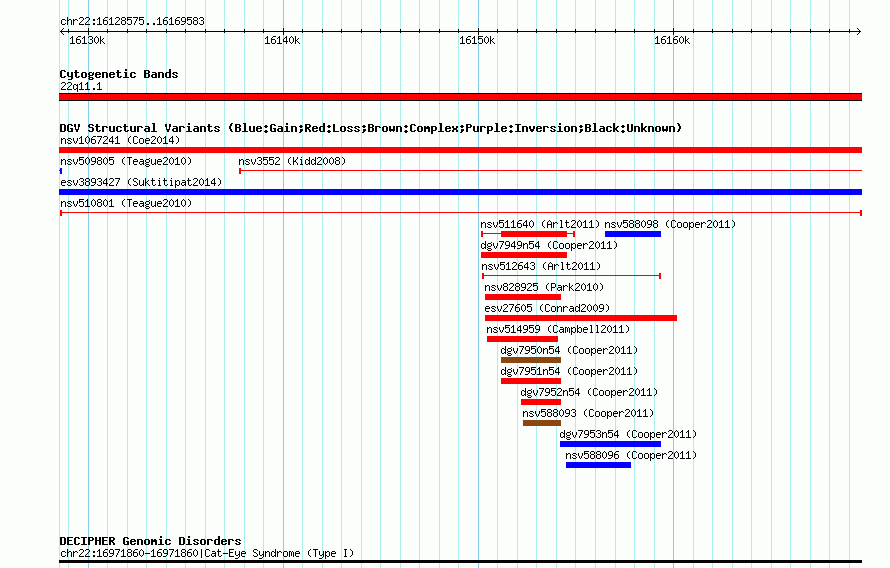The width and height of the screenshot is (890, 568).
Task: Click the 16130k ruler position
Action: tap(87, 40)
